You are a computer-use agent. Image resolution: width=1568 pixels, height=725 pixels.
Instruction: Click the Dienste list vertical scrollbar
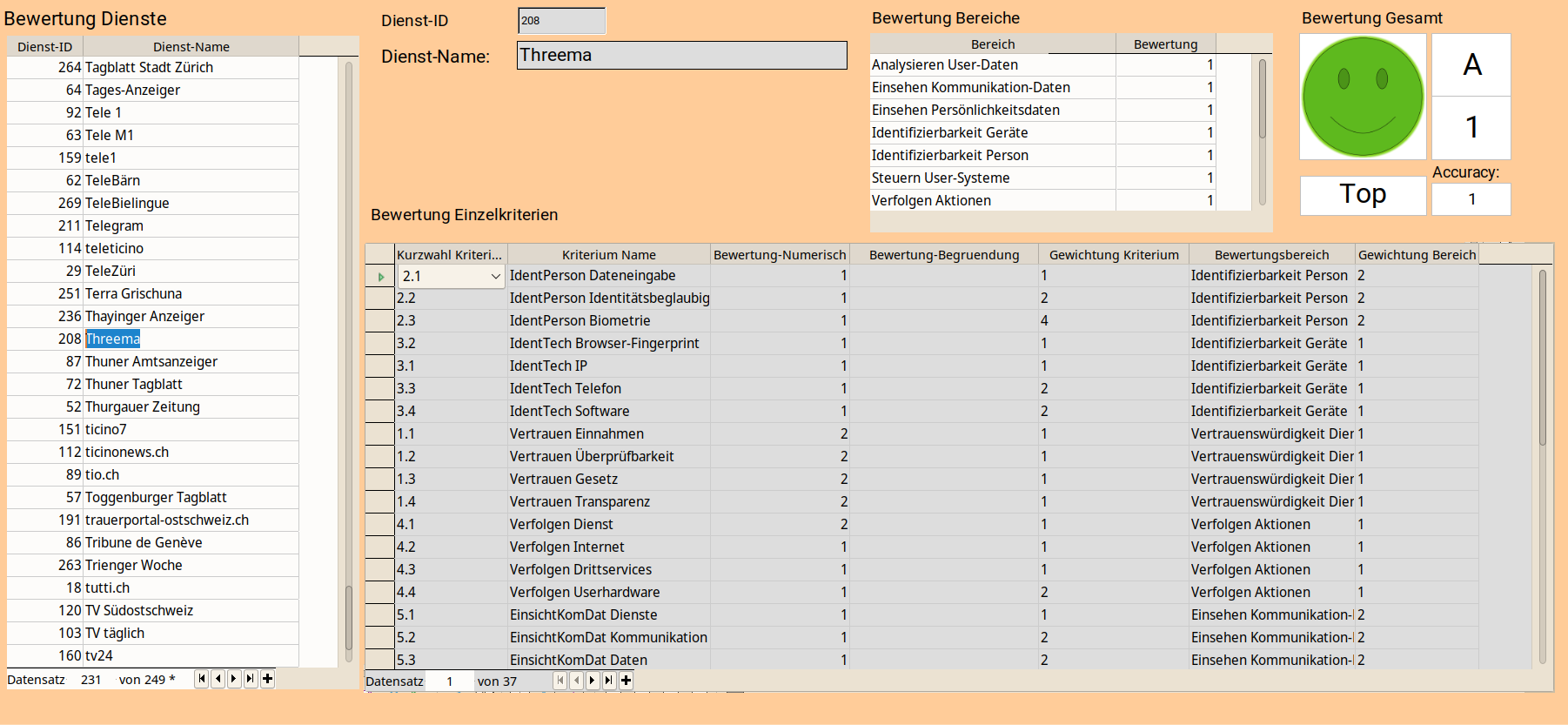[349, 348]
